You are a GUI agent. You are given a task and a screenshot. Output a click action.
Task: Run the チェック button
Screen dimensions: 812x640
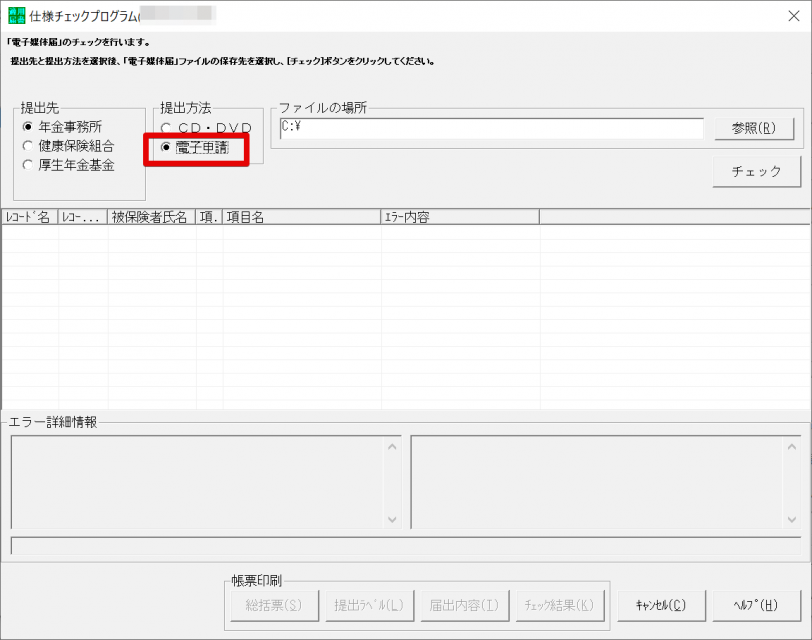tap(756, 171)
